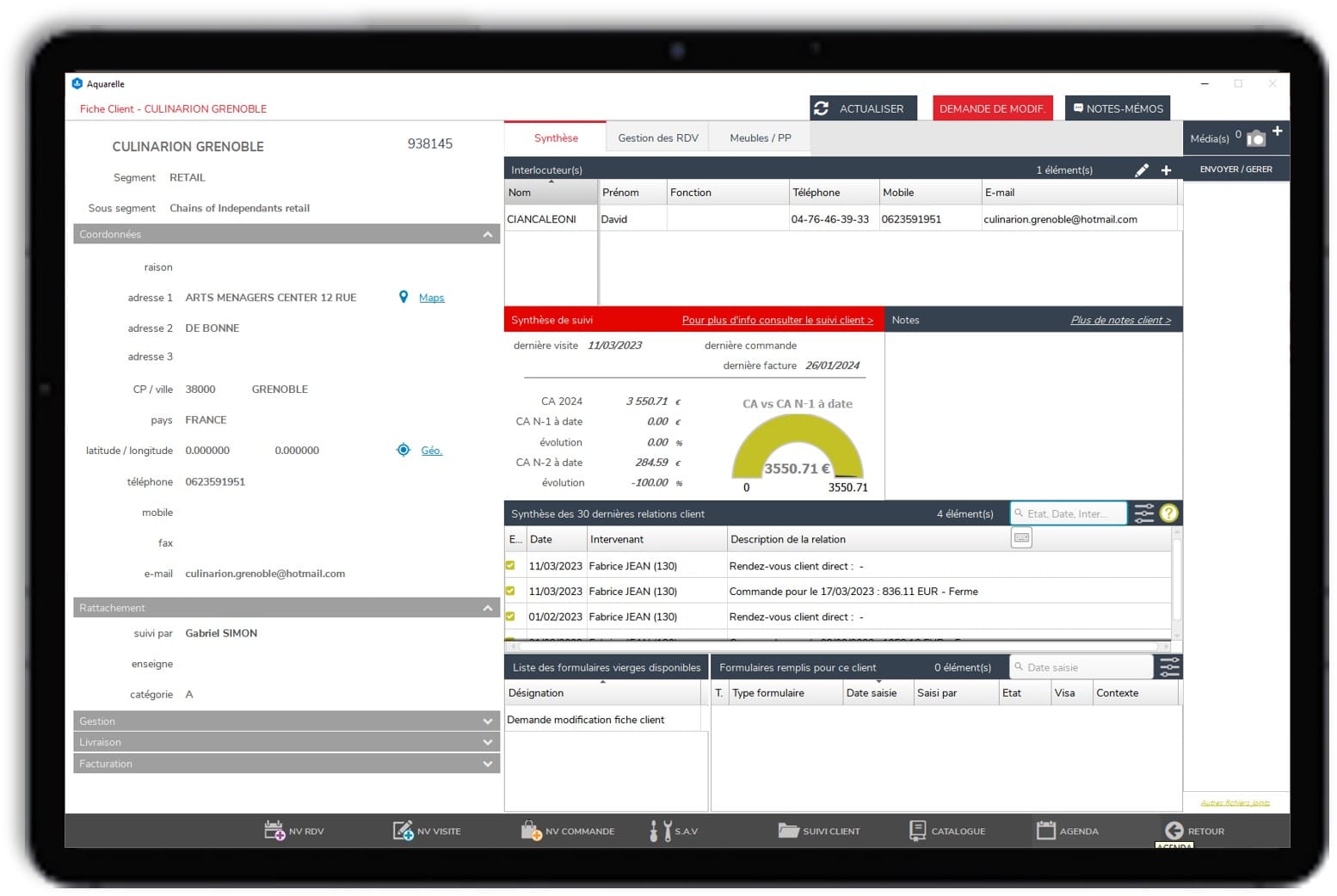The width and height of the screenshot is (1337, 896).
Task: Select 'Demande modification fiche client' form
Action: (x=602, y=720)
